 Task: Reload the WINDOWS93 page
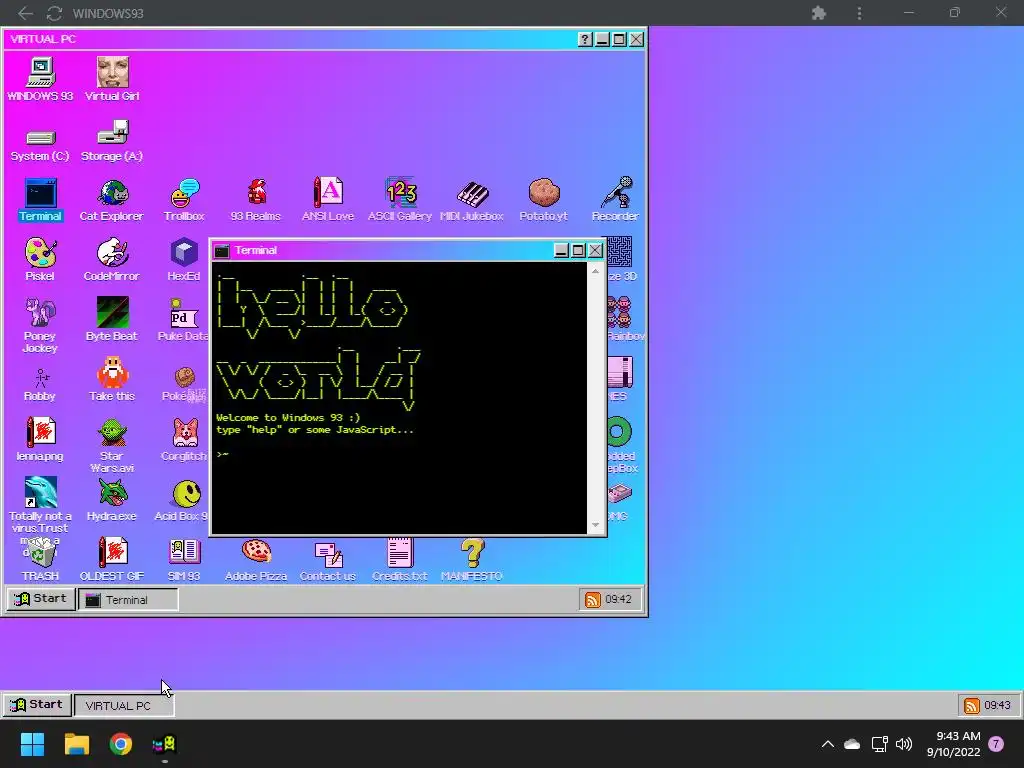point(54,13)
